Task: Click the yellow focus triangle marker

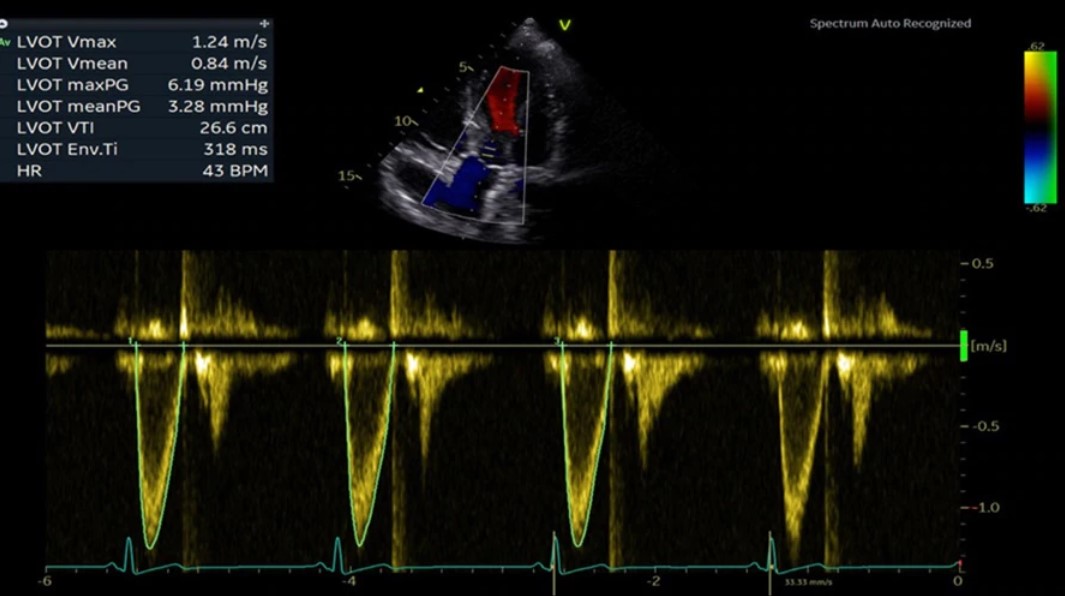Action: point(421,91)
